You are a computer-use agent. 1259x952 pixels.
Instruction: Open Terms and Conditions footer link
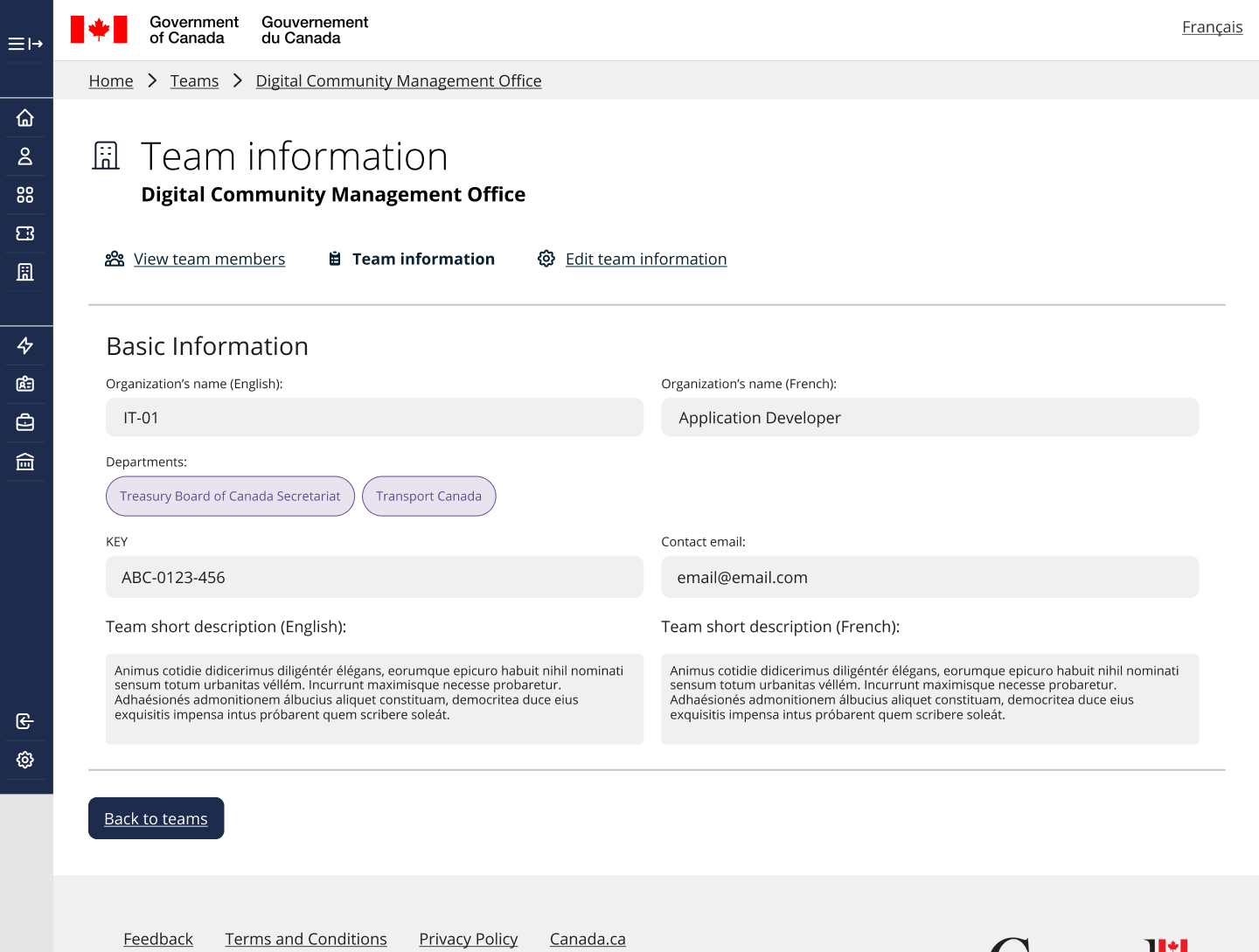(x=306, y=939)
